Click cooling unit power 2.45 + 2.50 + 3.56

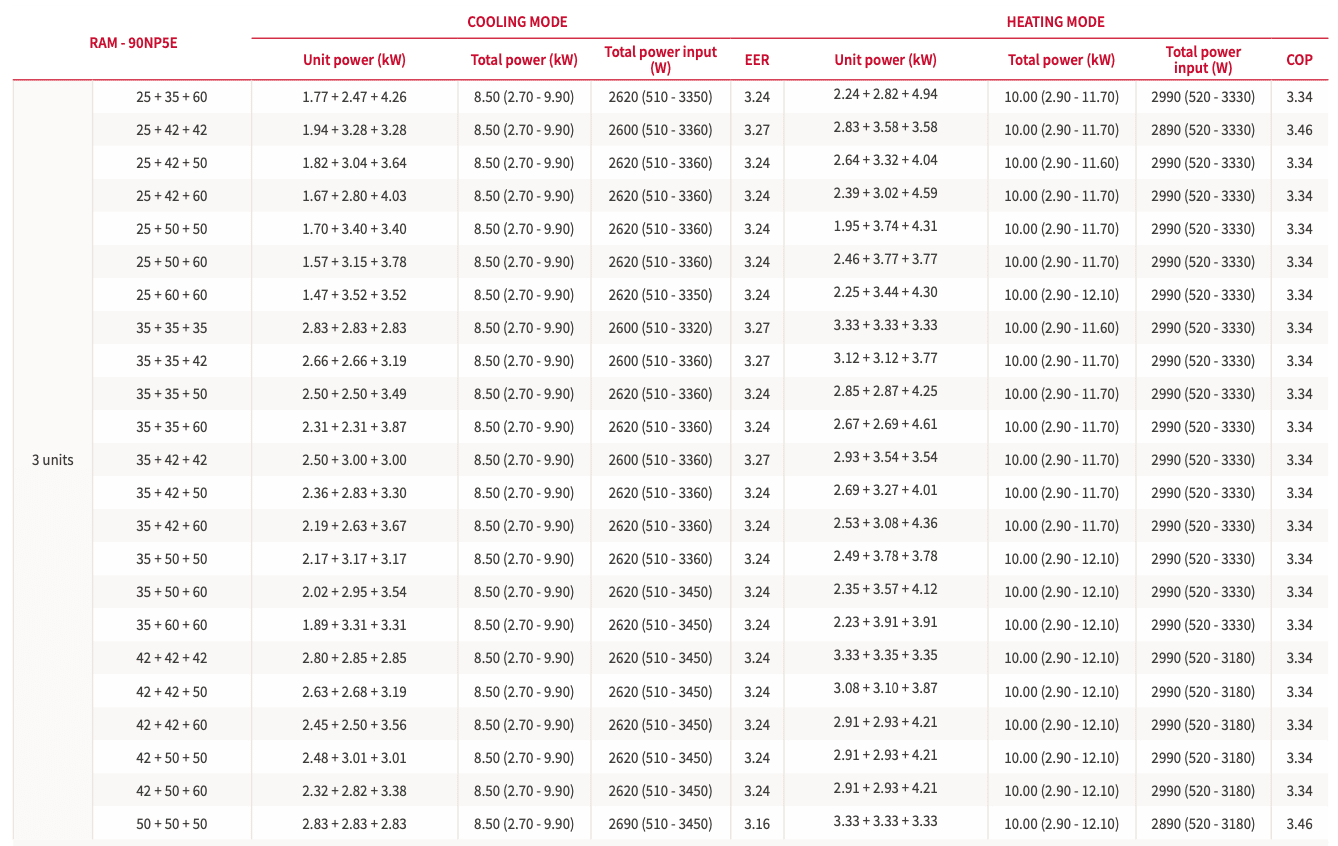(x=354, y=725)
